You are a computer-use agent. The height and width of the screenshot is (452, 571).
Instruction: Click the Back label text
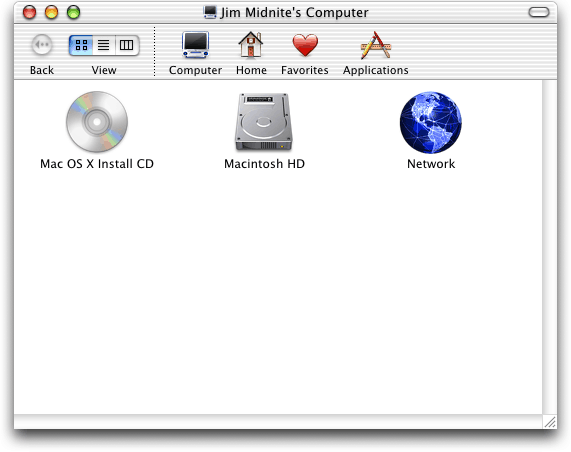(42, 70)
